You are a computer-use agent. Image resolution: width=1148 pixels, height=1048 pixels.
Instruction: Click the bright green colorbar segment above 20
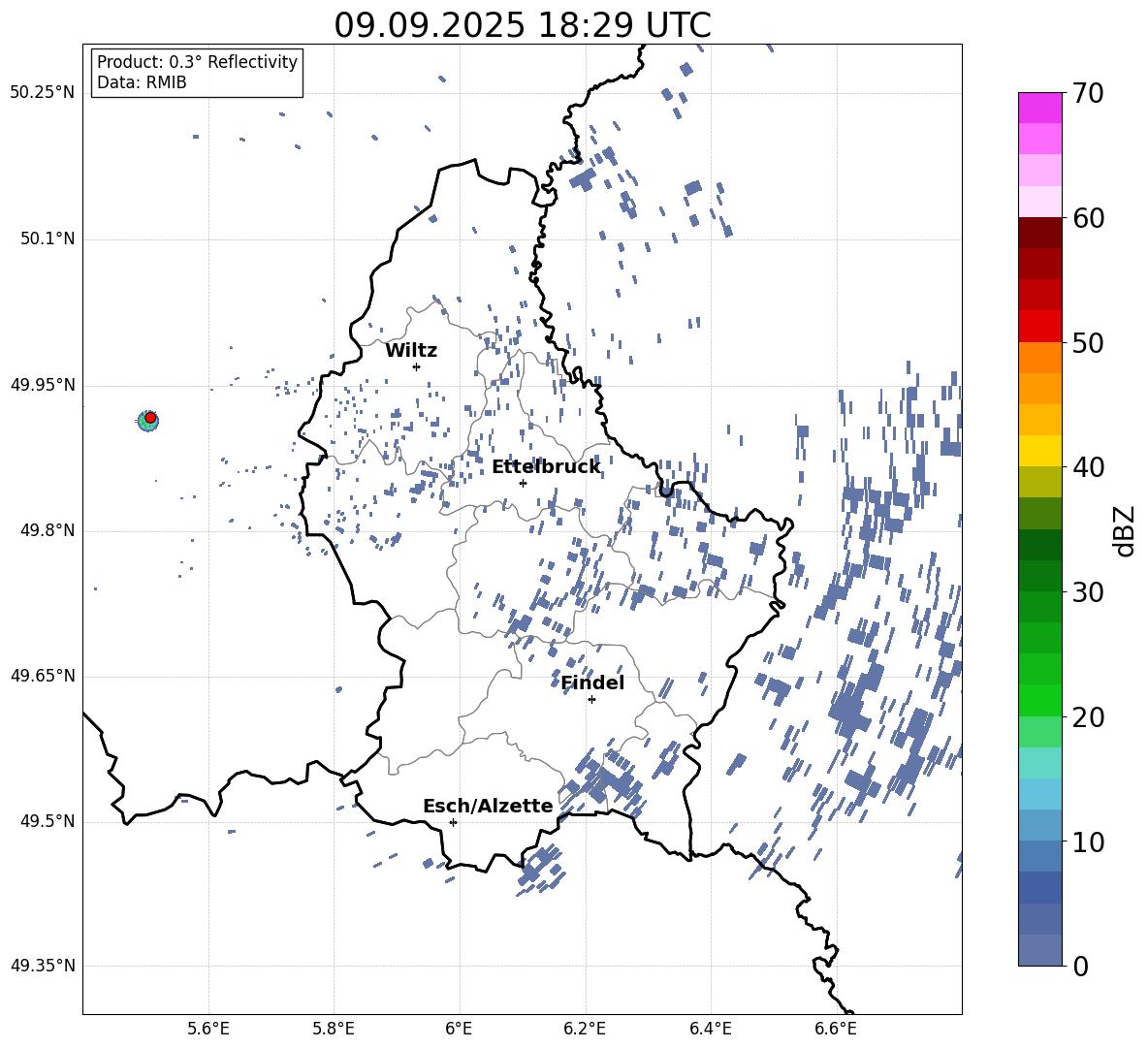point(1039,700)
